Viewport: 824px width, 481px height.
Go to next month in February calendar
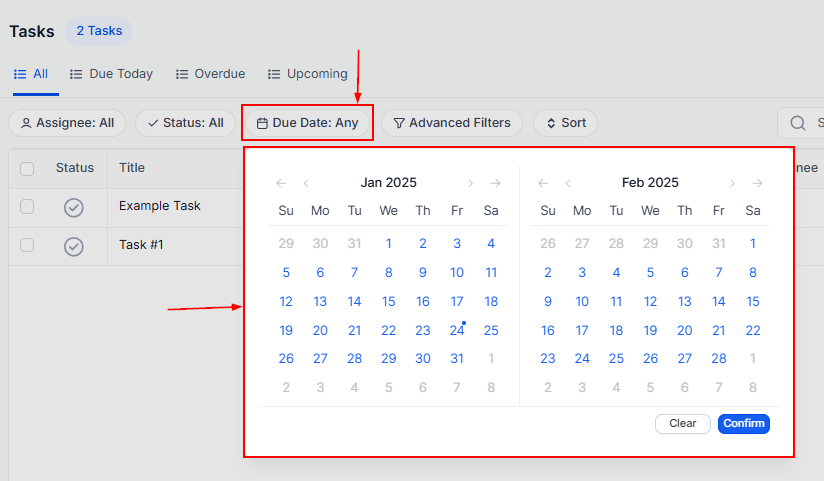732,183
